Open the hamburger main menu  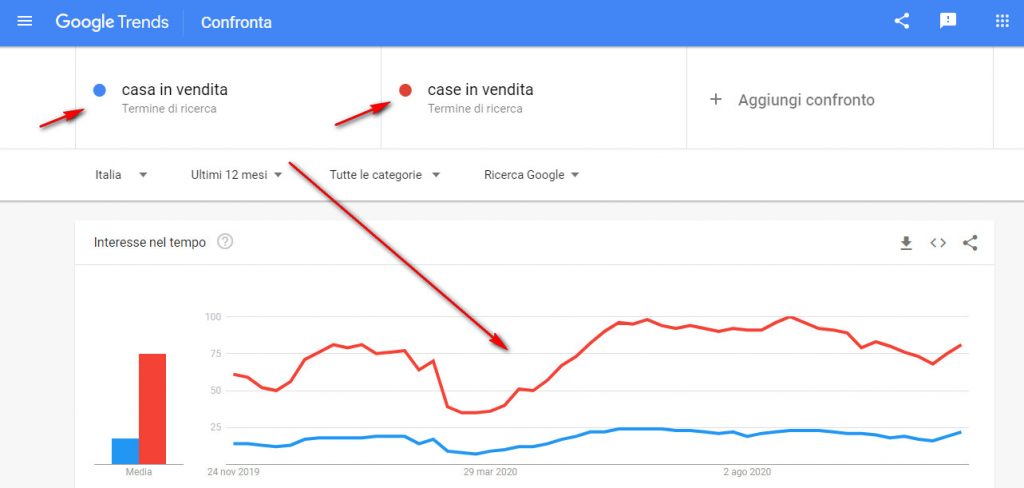pos(25,22)
